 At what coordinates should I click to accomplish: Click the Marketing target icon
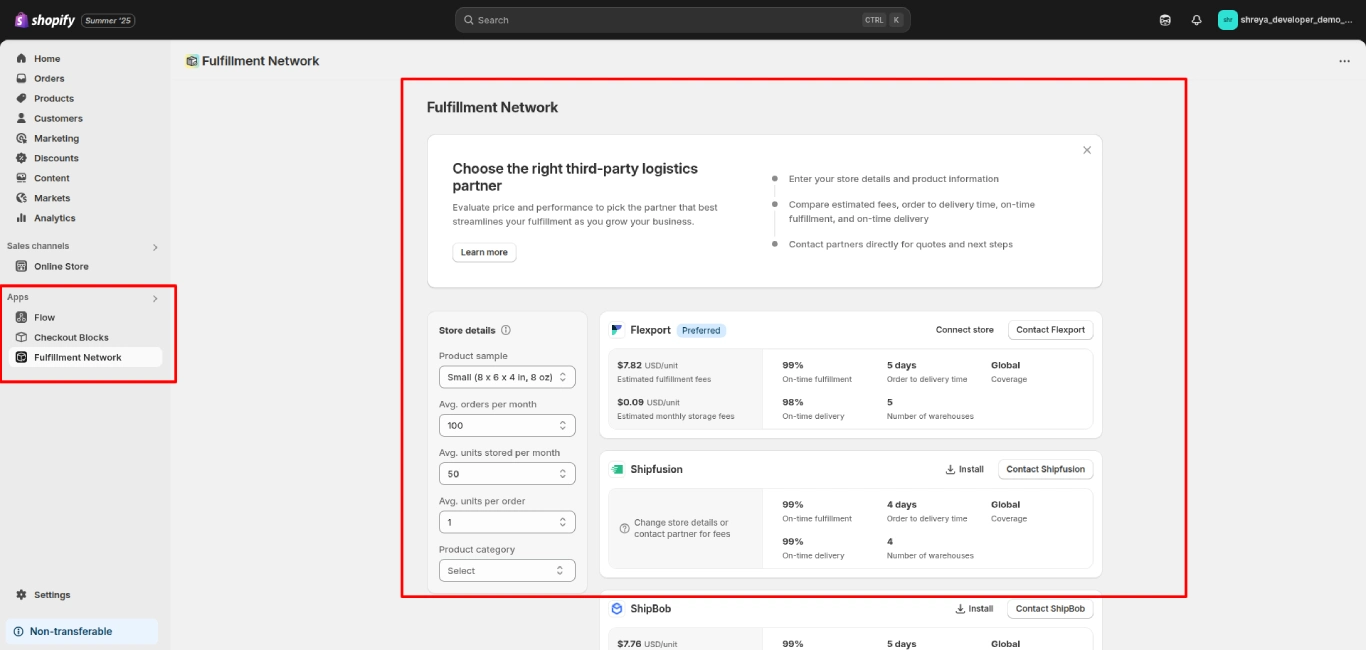[x=21, y=139]
